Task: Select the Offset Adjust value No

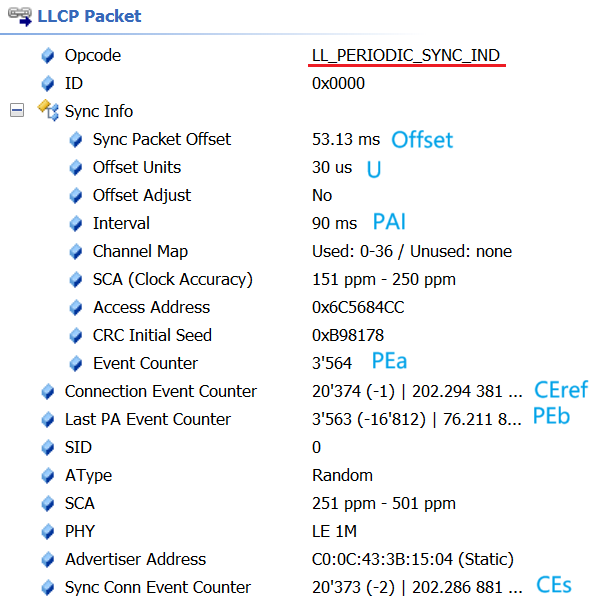Action: (322, 196)
